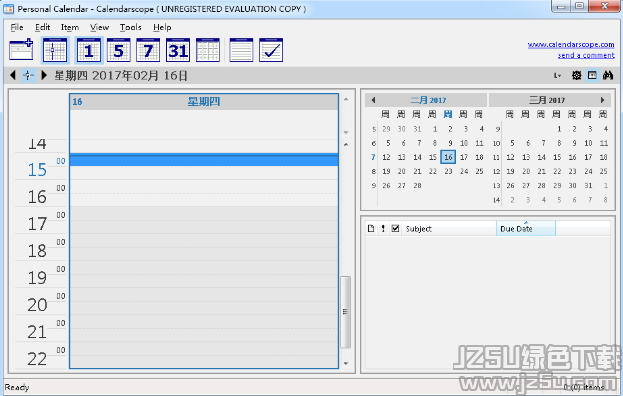Open the Tools menu
Viewport: 623px width, 396px height.
click(131, 27)
